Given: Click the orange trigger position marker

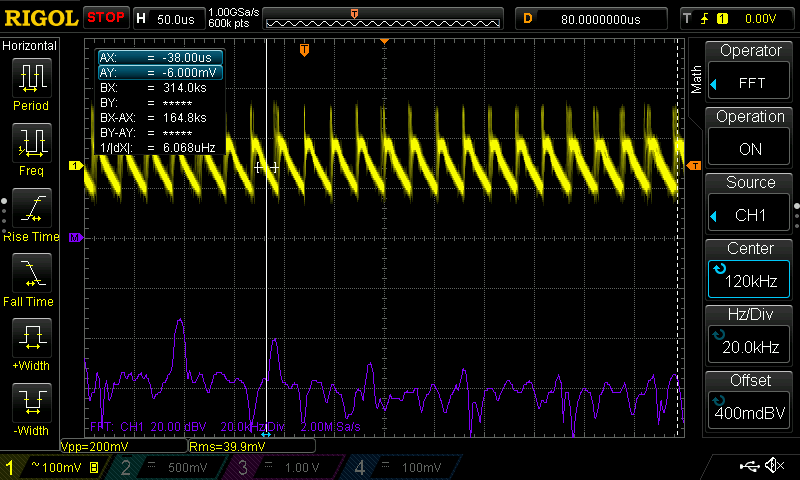Looking at the screenshot, I should coord(306,48).
